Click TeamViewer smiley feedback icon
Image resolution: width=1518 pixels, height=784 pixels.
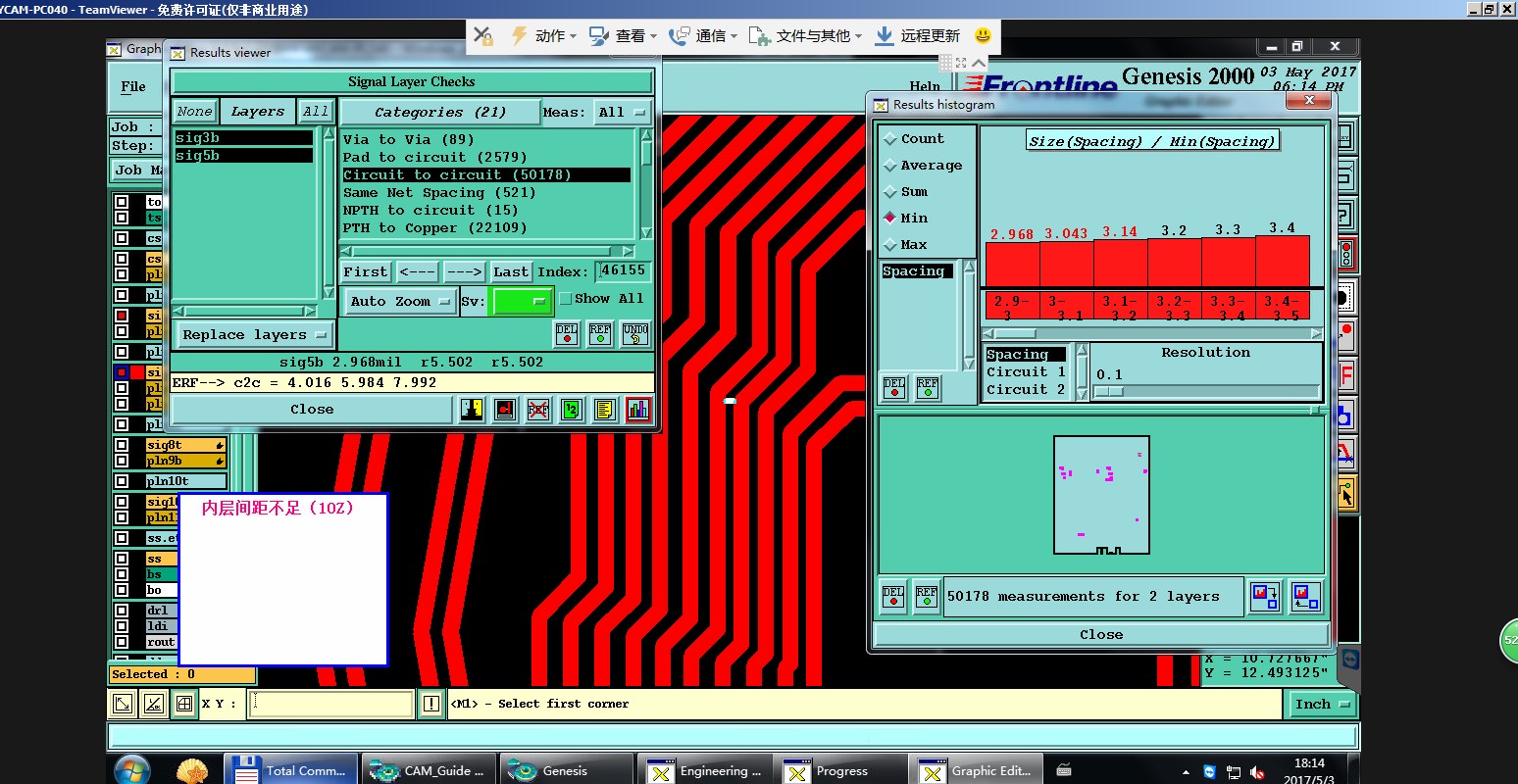tap(983, 35)
